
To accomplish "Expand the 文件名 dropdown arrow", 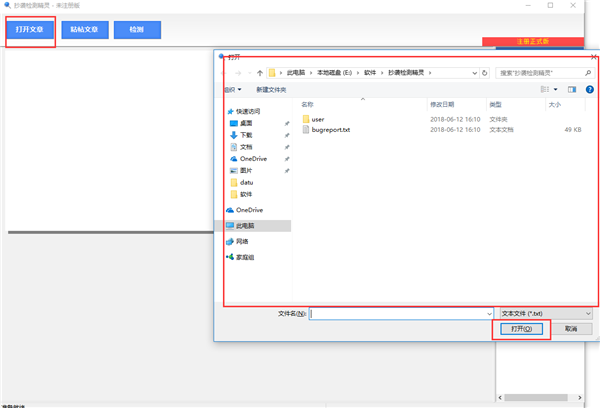I will (x=488, y=313).
